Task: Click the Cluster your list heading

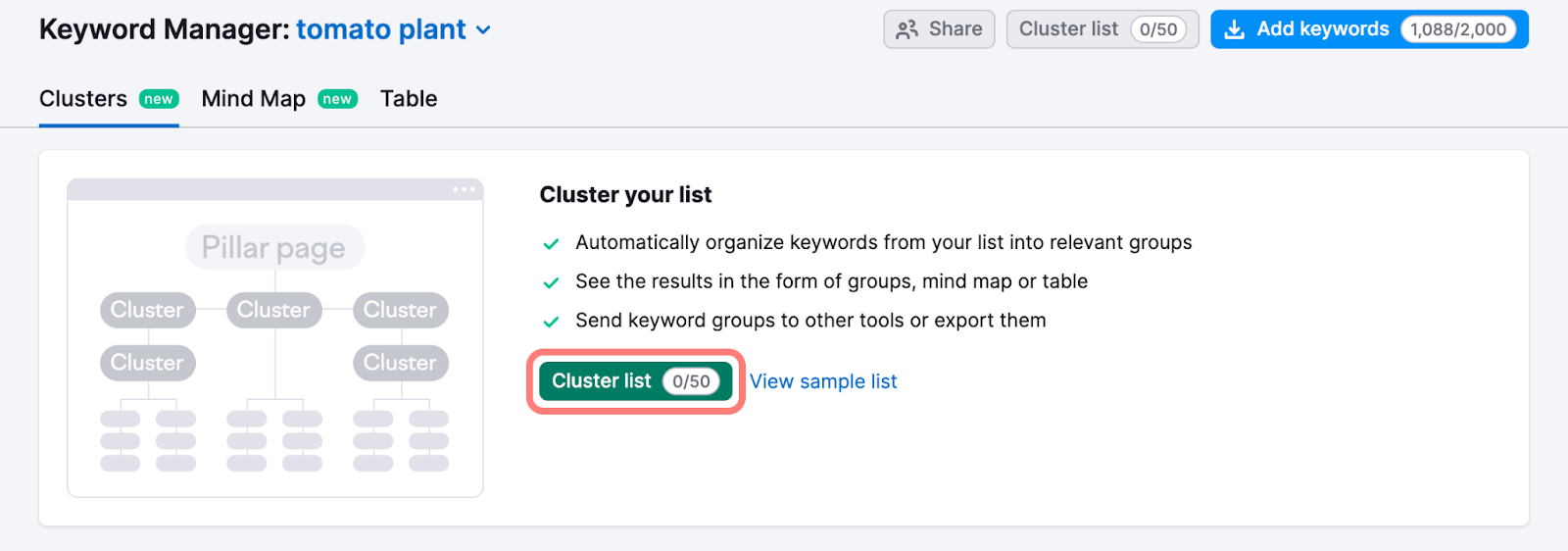Action: (x=625, y=195)
